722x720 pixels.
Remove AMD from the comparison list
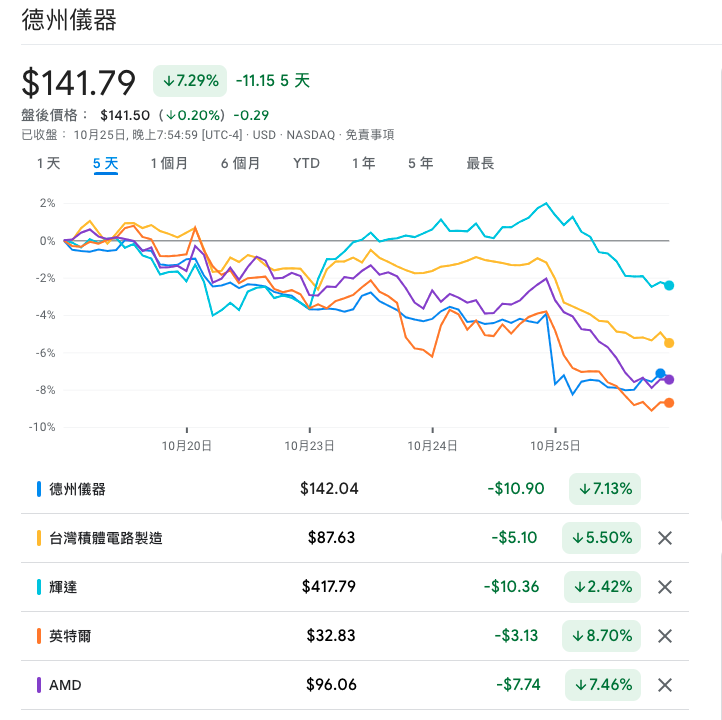tap(664, 685)
